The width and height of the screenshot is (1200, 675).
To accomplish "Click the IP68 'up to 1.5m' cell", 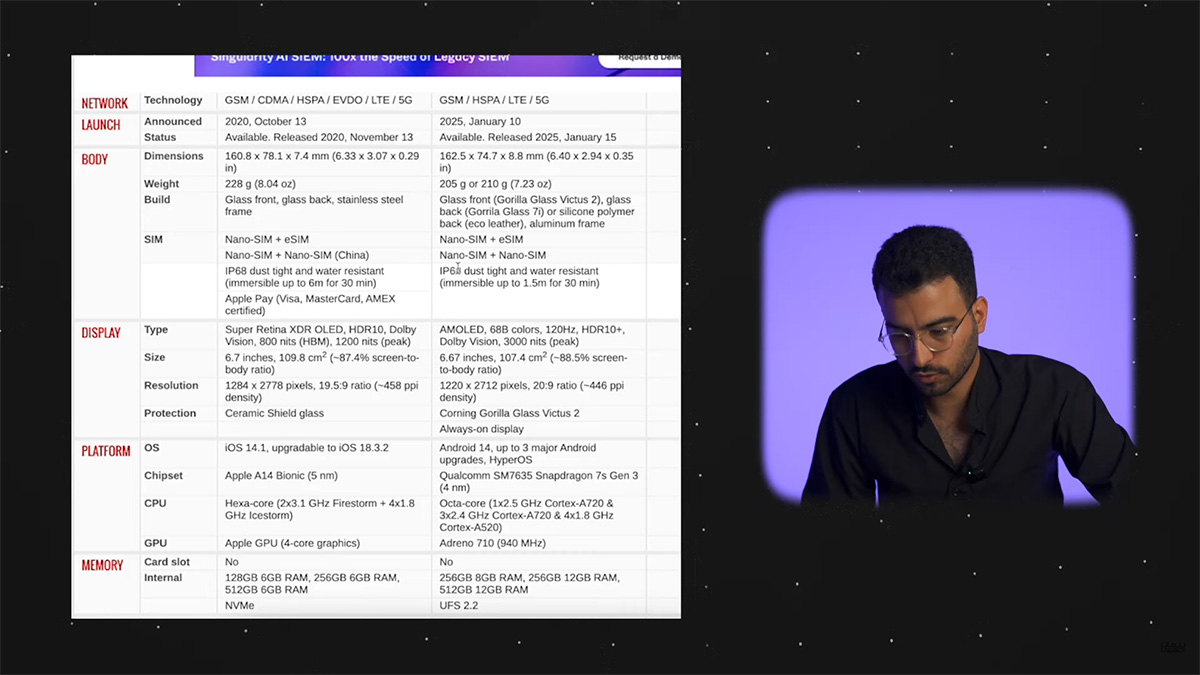I will tap(519, 277).
